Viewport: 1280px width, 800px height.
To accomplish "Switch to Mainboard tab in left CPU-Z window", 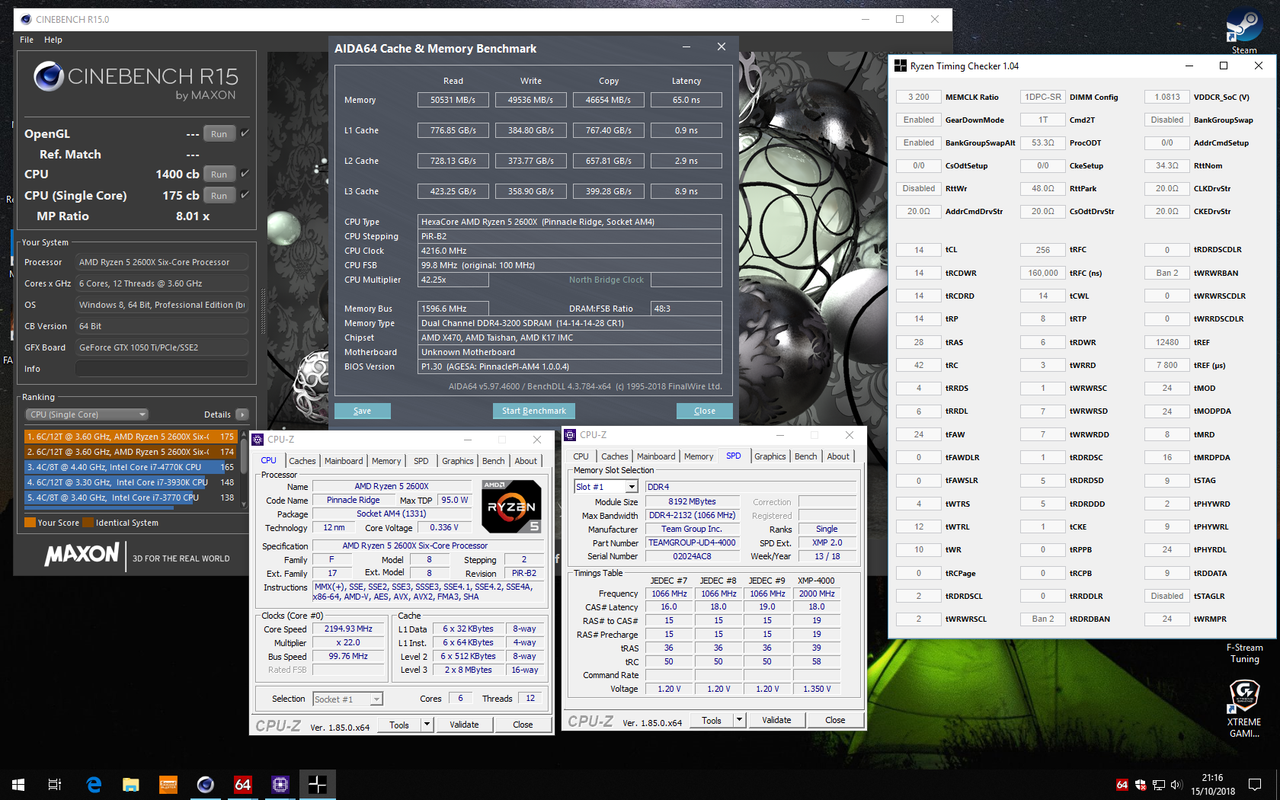I will 343,461.
